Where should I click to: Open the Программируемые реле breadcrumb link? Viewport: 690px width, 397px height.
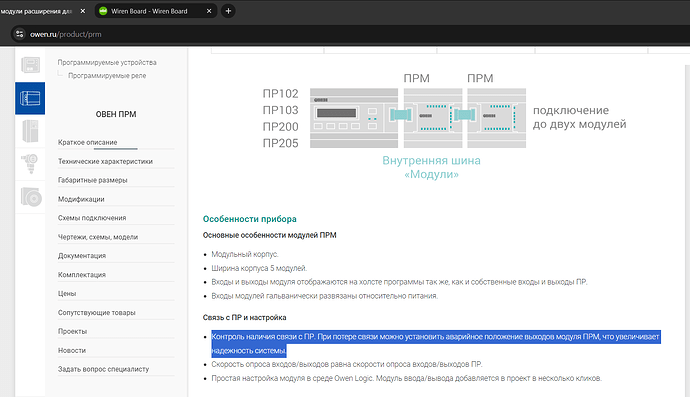107,76
